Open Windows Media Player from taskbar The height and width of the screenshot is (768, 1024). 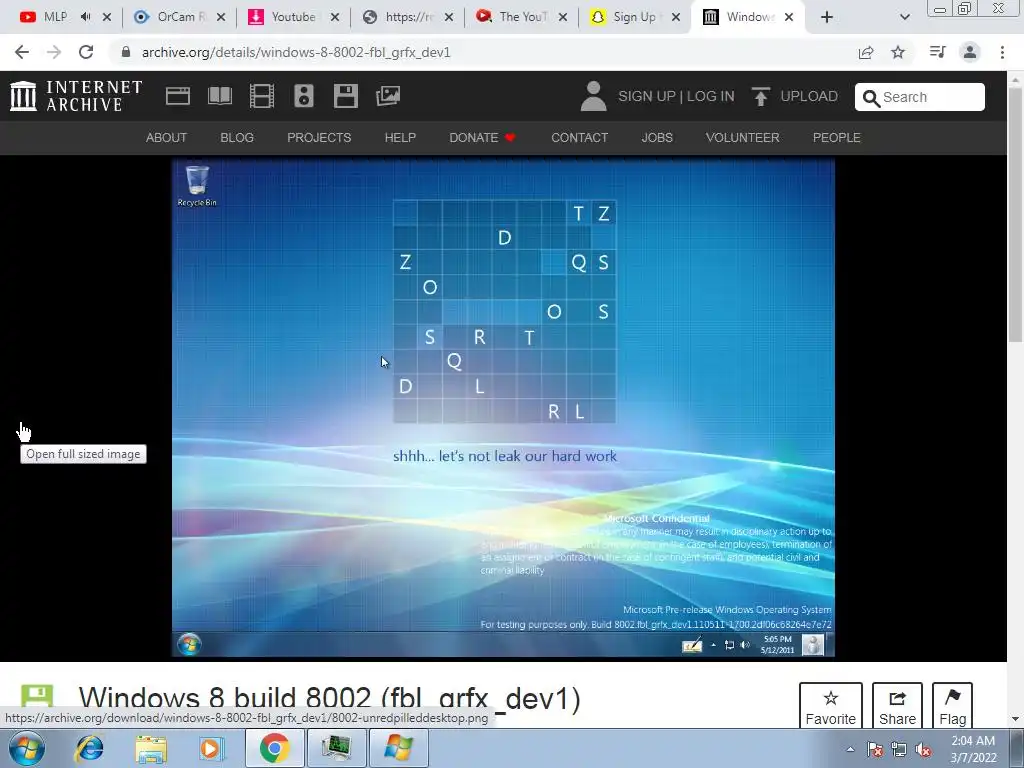click(x=212, y=748)
